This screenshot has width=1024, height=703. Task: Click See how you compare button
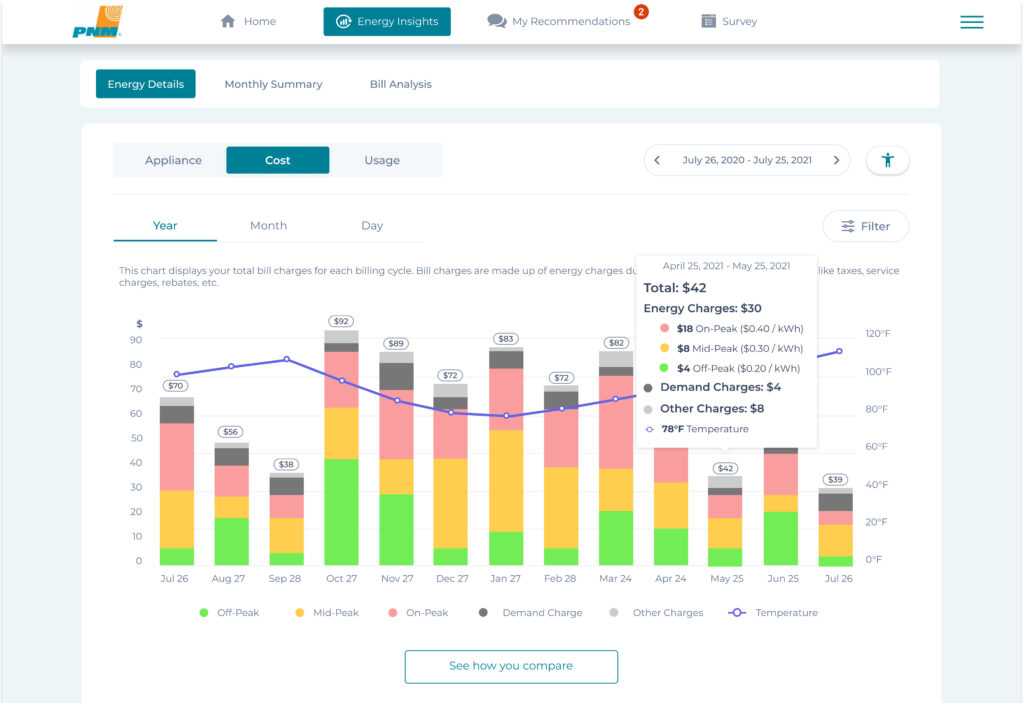[511, 666]
